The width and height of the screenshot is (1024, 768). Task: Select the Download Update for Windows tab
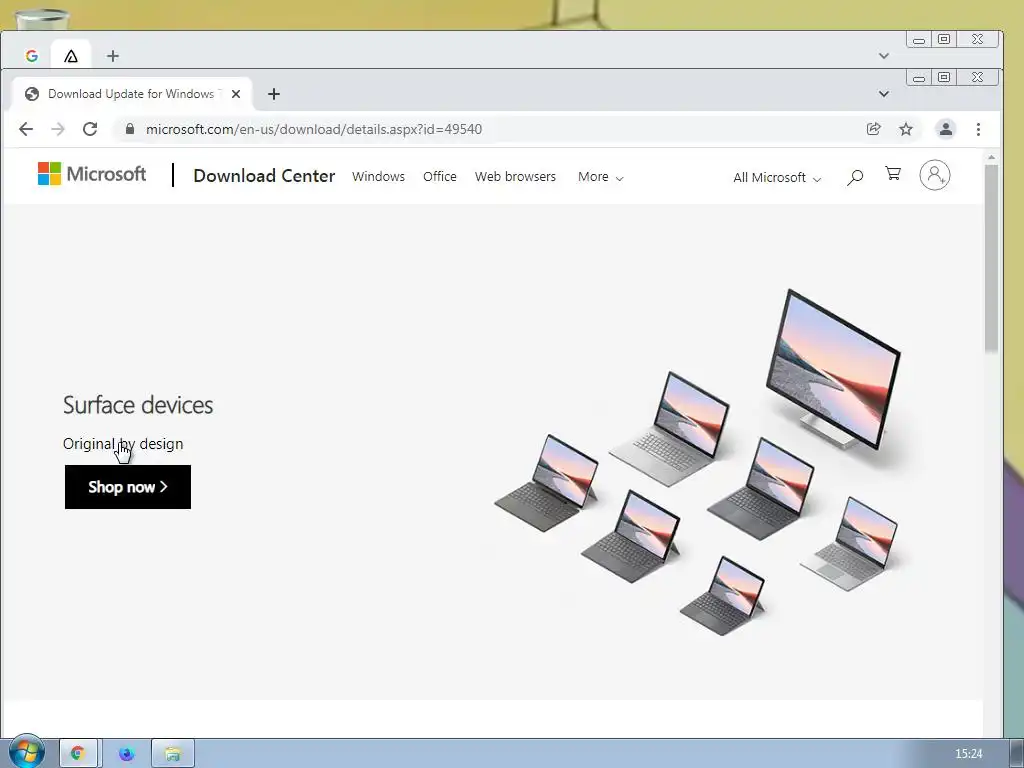pos(131,94)
